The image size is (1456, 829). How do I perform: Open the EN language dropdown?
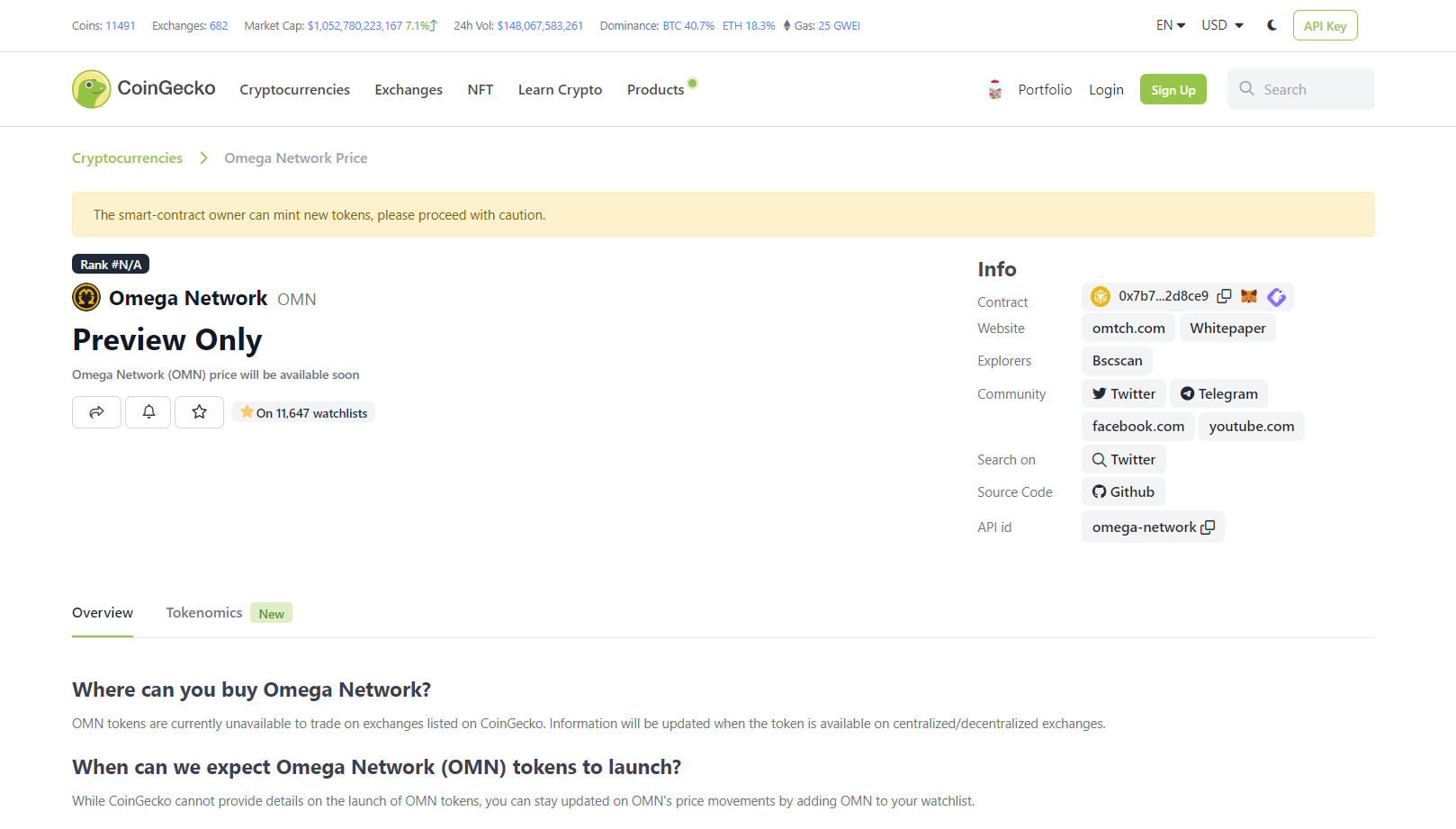(1171, 25)
